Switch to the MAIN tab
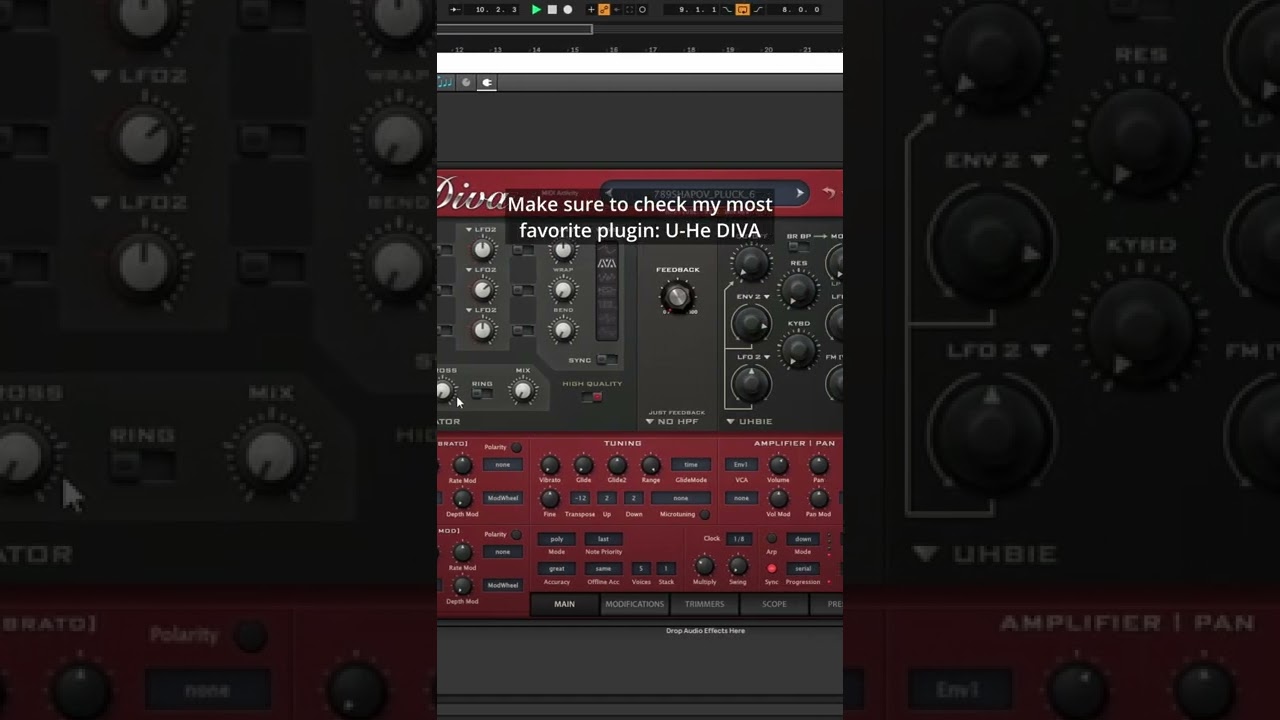The image size is (1280, 720). point(564,604)
